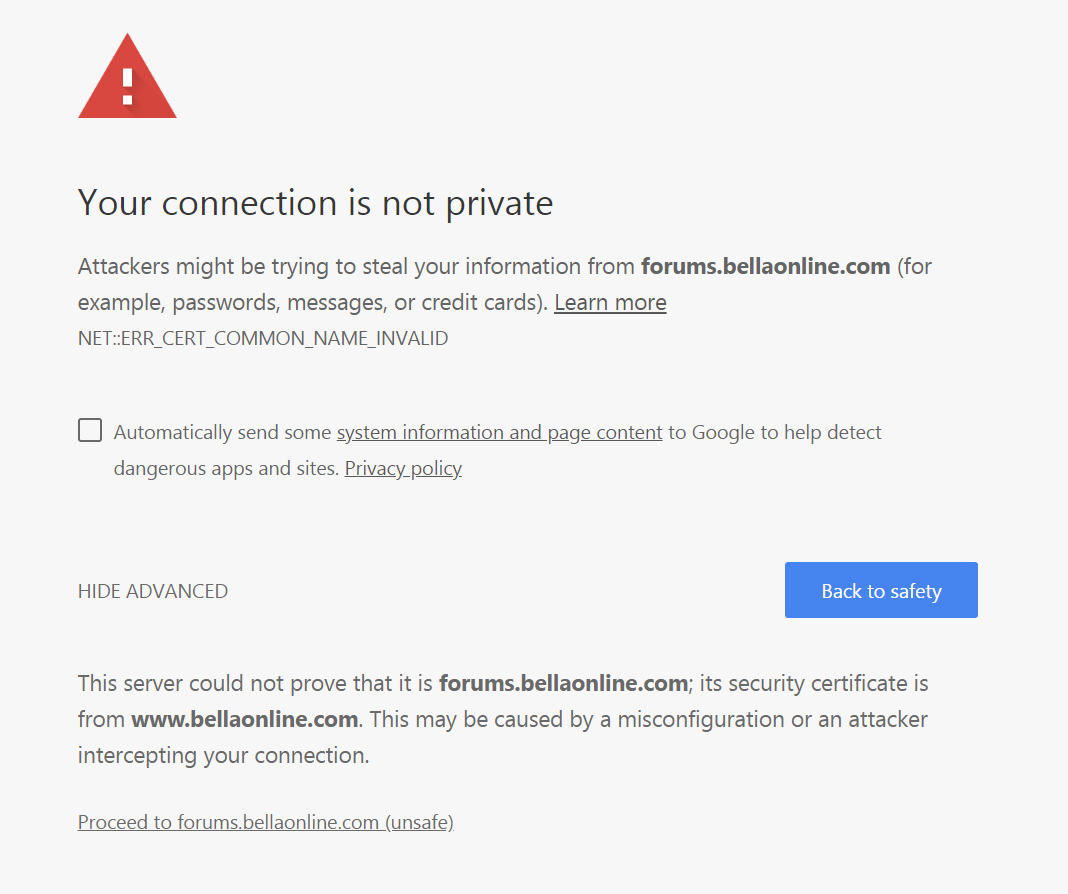This screenshot has width=1068, height=894.
Task: Click the 'Automatically send some' label text
Action: coord(222,433)
